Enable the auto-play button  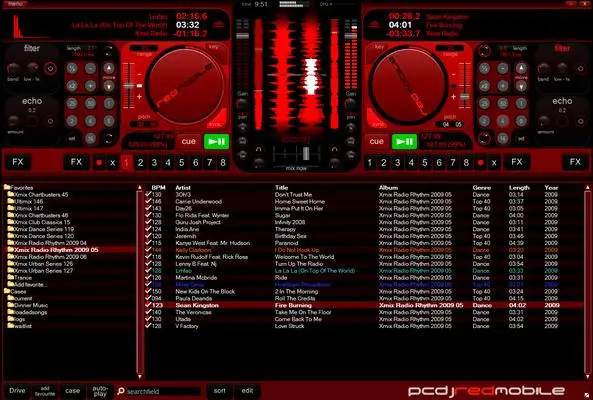pyautogui.click(x=100, y=391)
